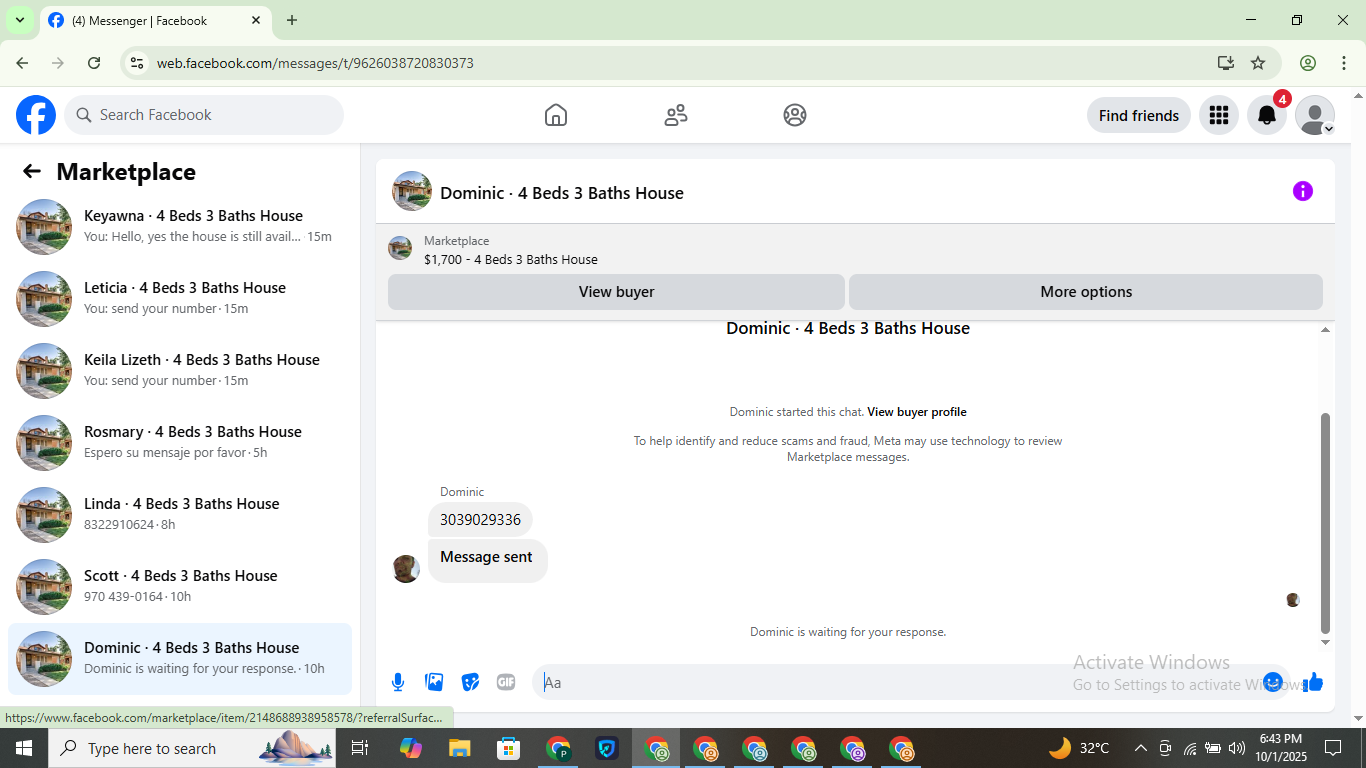1366x768 pixels.
Task: Click the chat header listing thumbnail
Action: 412,191
